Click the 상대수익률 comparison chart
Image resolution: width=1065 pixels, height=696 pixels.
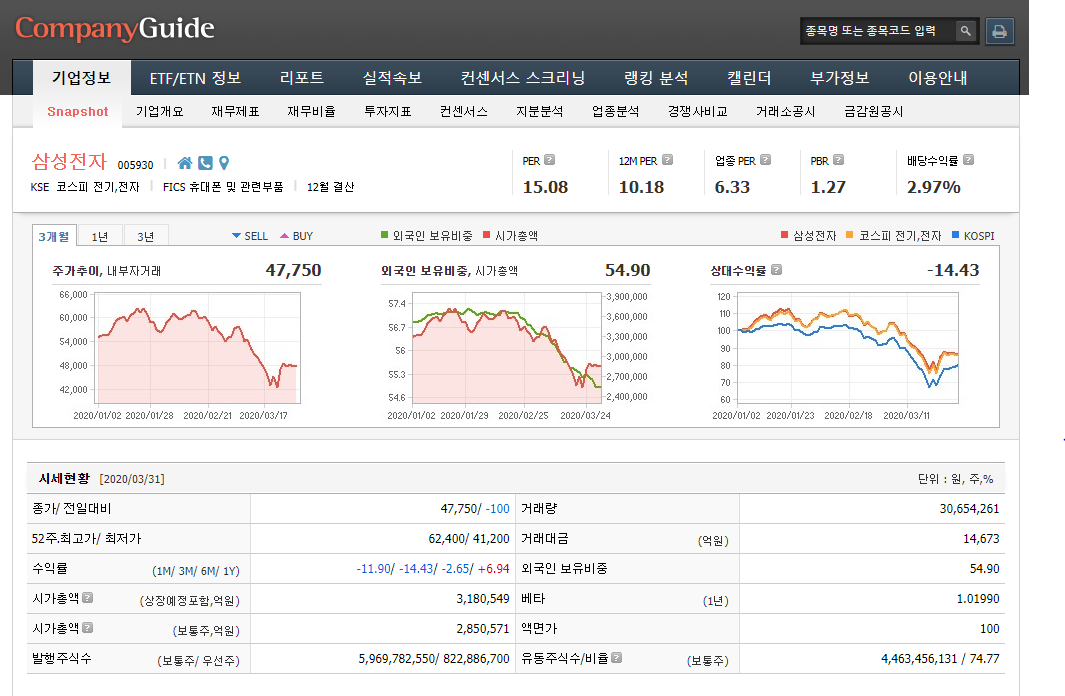pyautogui.click(x=848, y=348)
